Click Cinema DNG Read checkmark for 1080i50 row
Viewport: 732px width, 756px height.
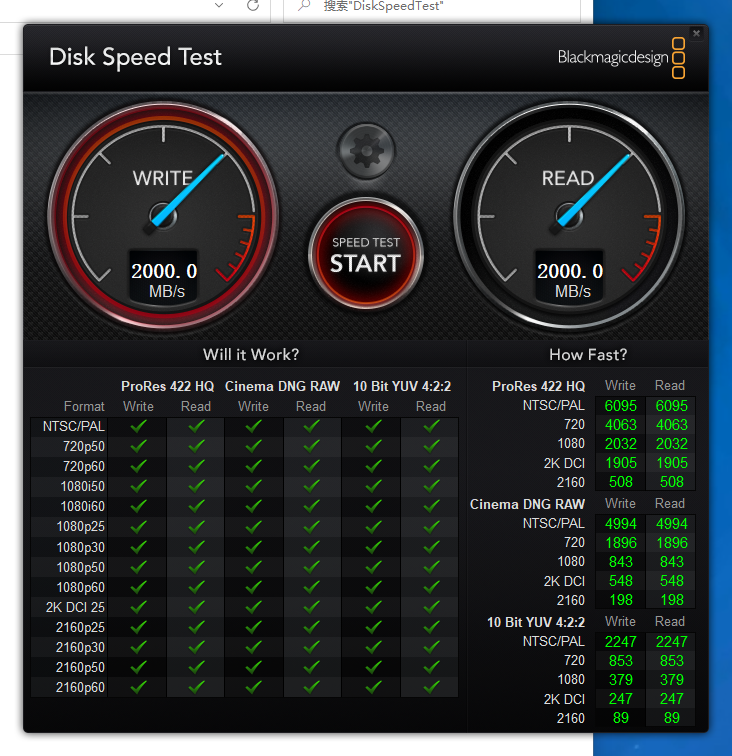coord(312,486)
